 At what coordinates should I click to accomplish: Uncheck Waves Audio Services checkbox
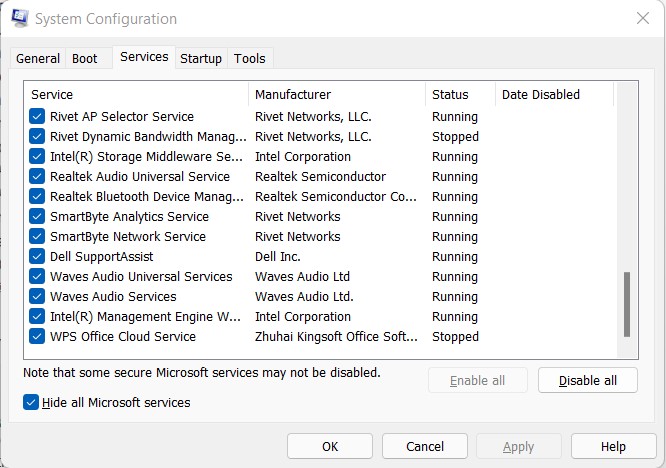37,296
